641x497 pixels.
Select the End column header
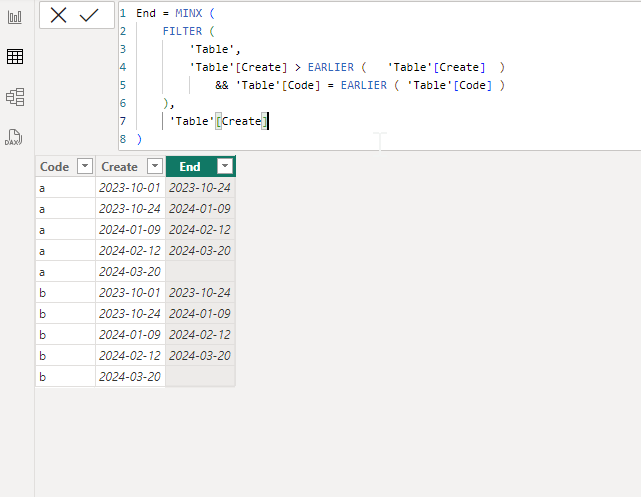point(201,166)
